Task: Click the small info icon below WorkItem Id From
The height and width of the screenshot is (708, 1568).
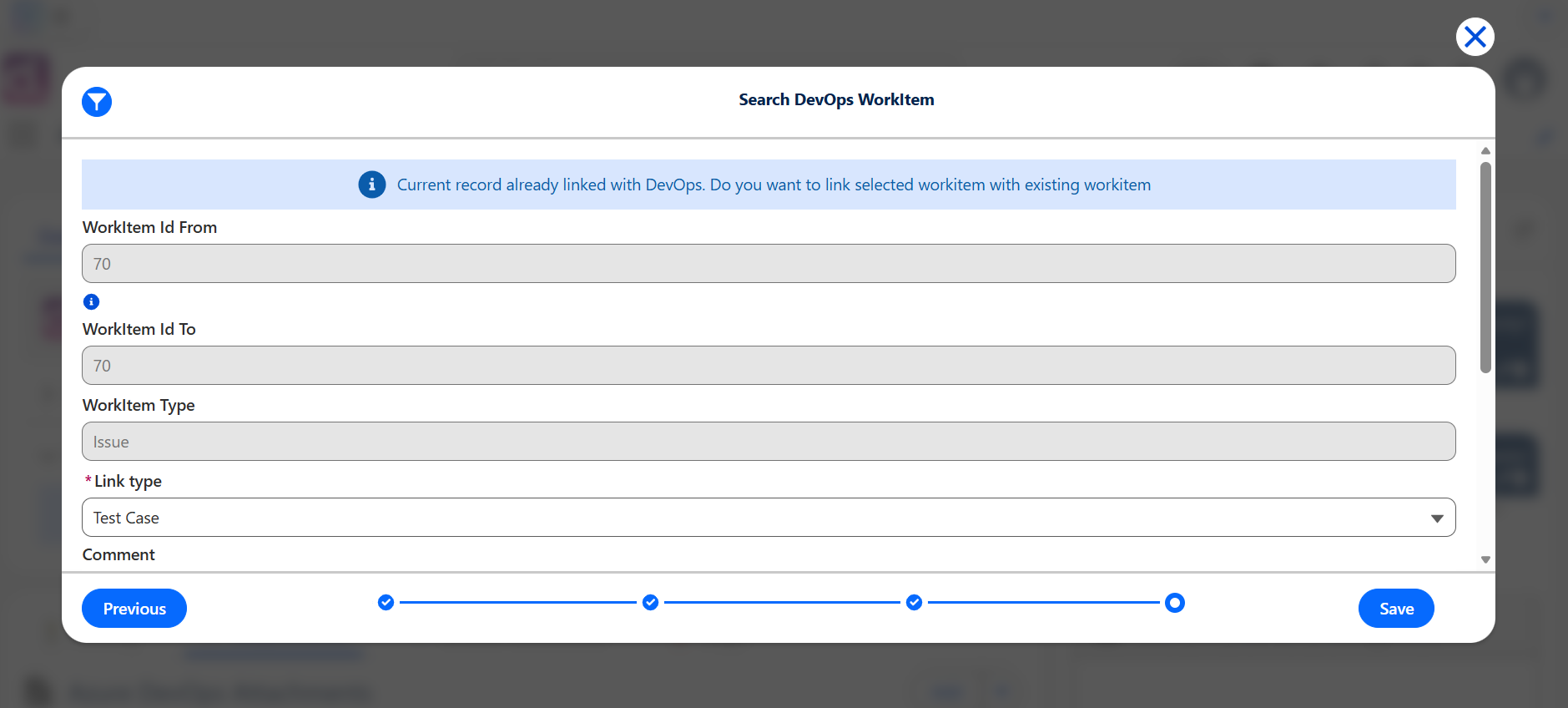Action: 92,301
